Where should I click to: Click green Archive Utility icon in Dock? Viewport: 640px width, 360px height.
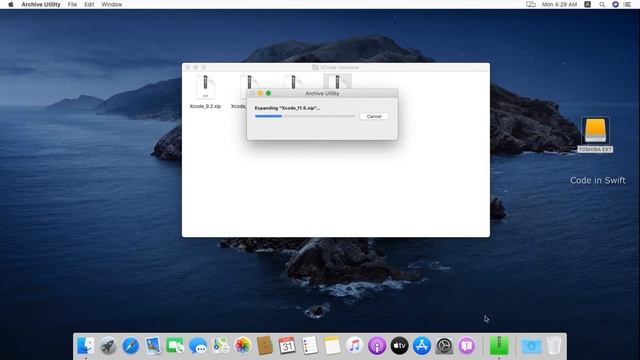499,346
